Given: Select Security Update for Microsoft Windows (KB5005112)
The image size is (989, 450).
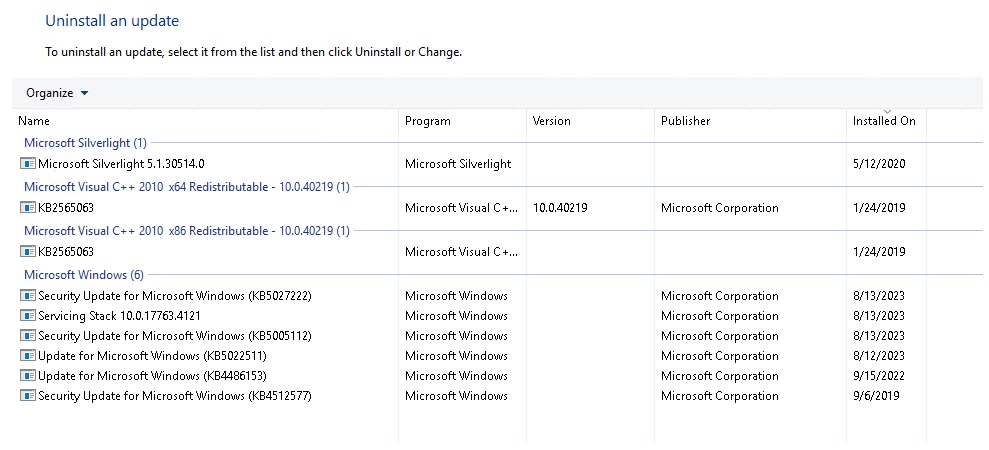Looking at the screenshot, I should click(175, 336).
